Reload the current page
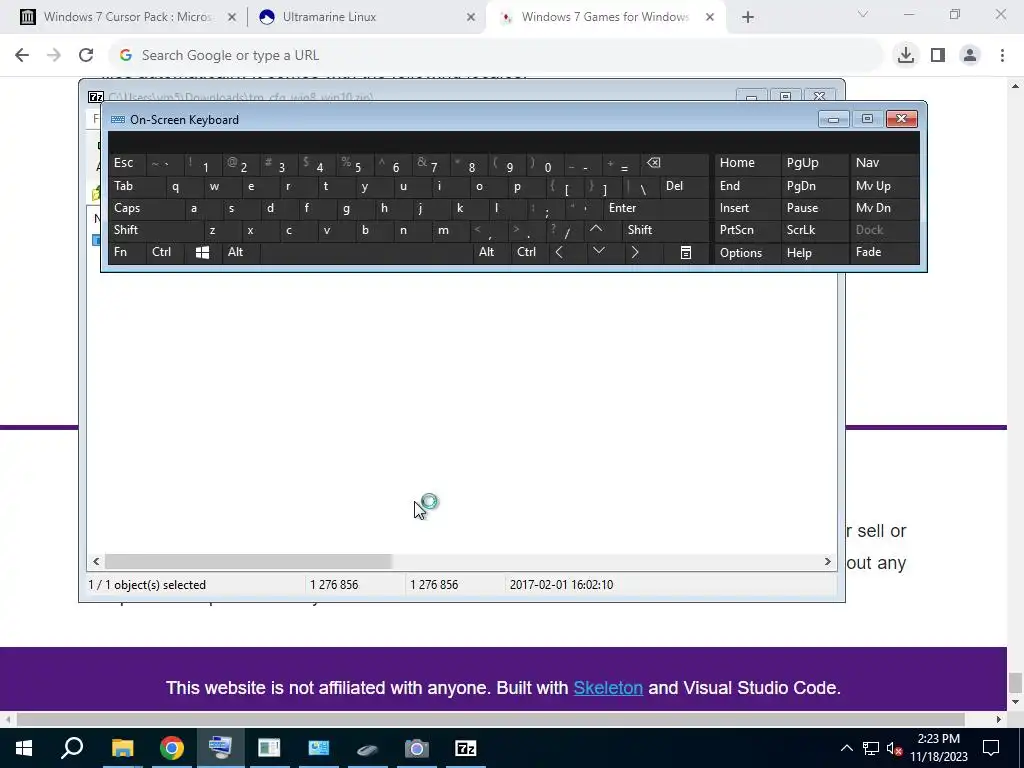Screen dimensions: 1024x768 (86, 55)
